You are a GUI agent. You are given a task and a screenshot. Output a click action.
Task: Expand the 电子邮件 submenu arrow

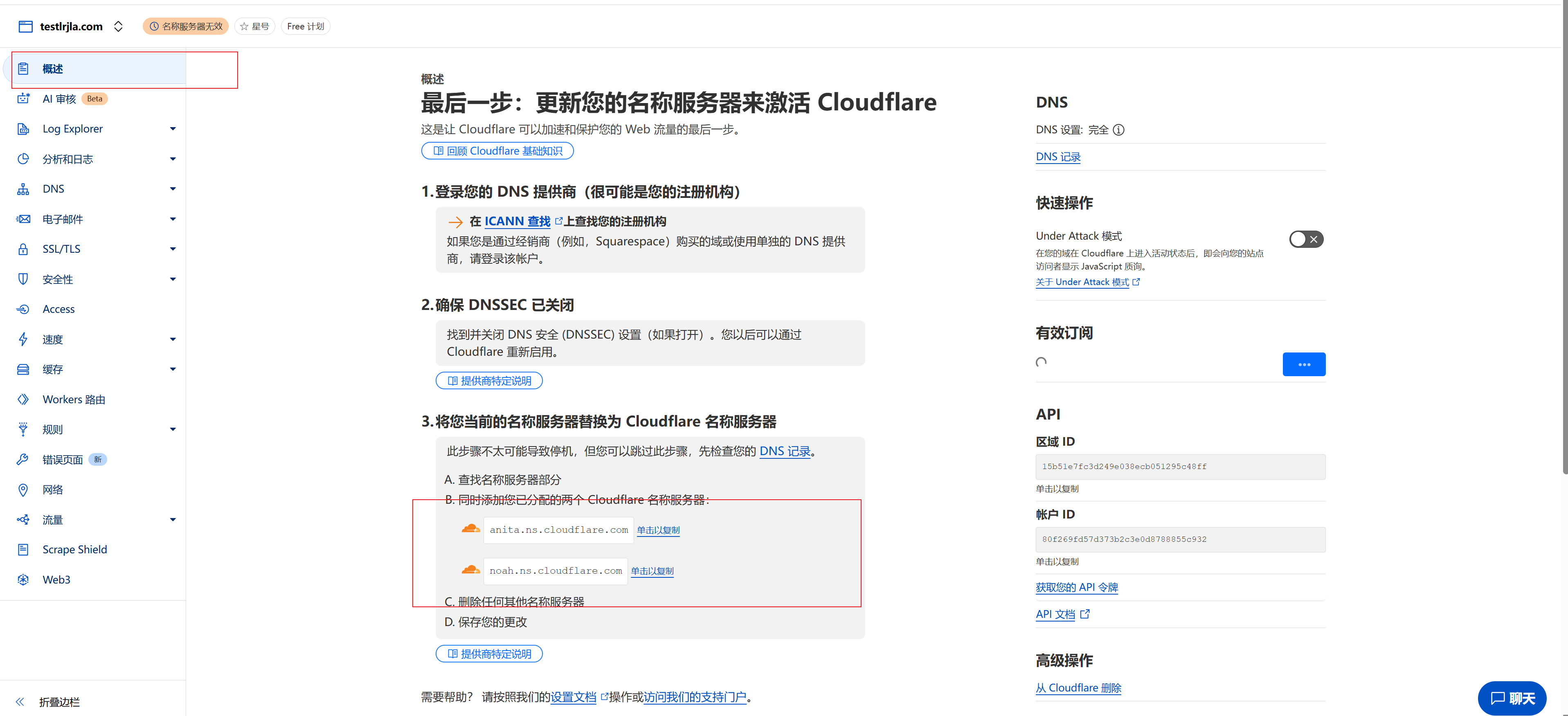[173, 219]
